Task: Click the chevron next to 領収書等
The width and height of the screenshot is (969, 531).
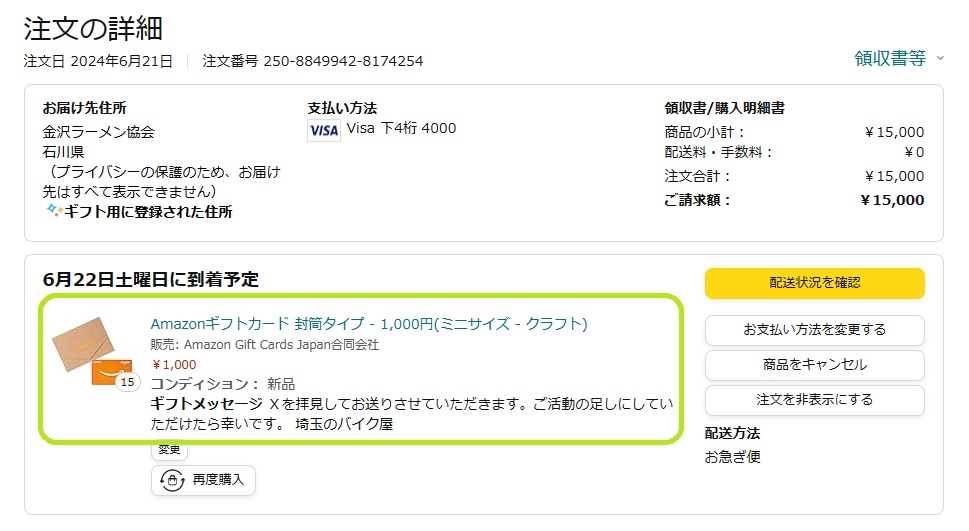Action: [940, 58]
